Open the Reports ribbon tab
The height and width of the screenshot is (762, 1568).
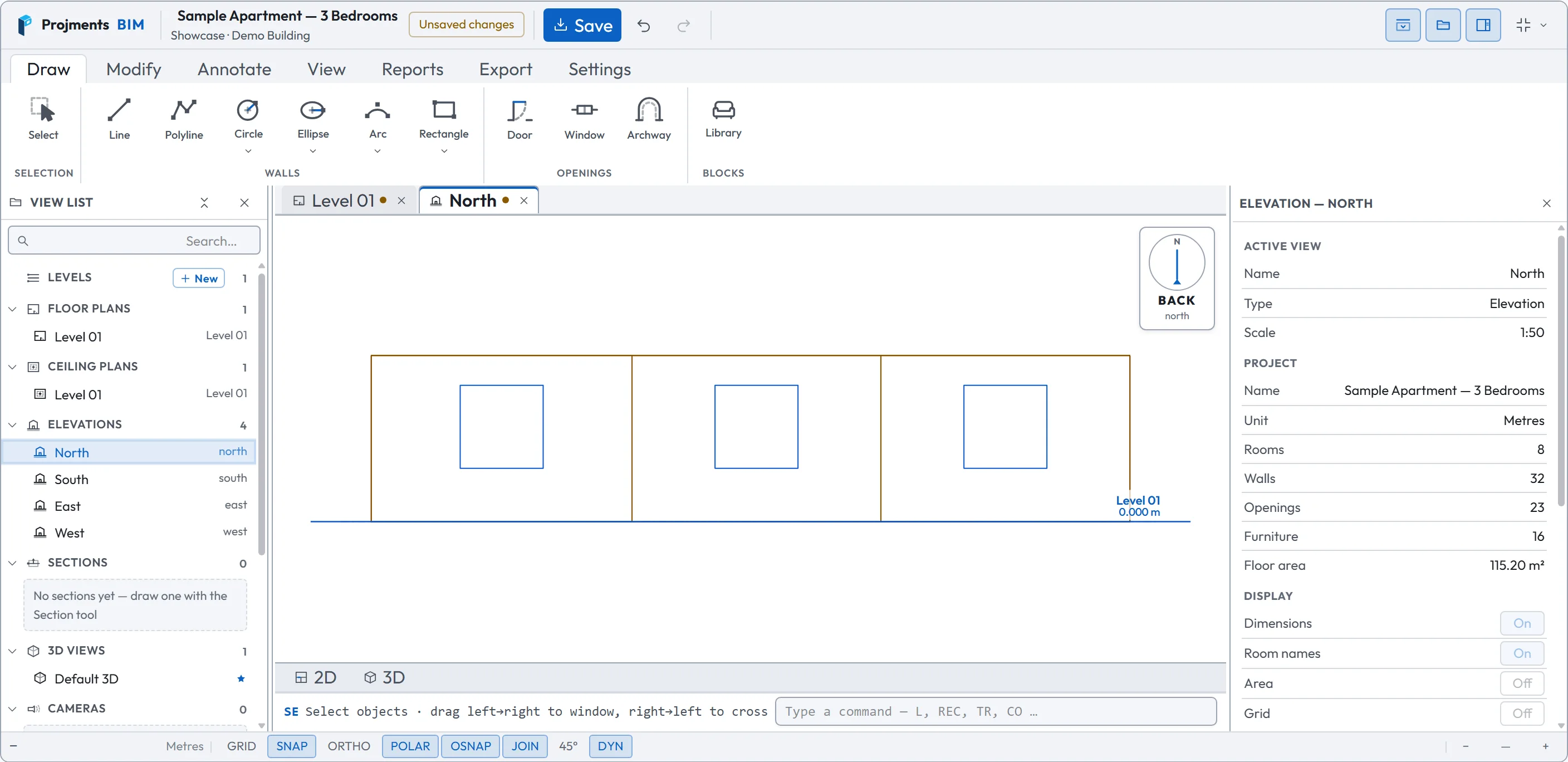(x=412, y=69)
